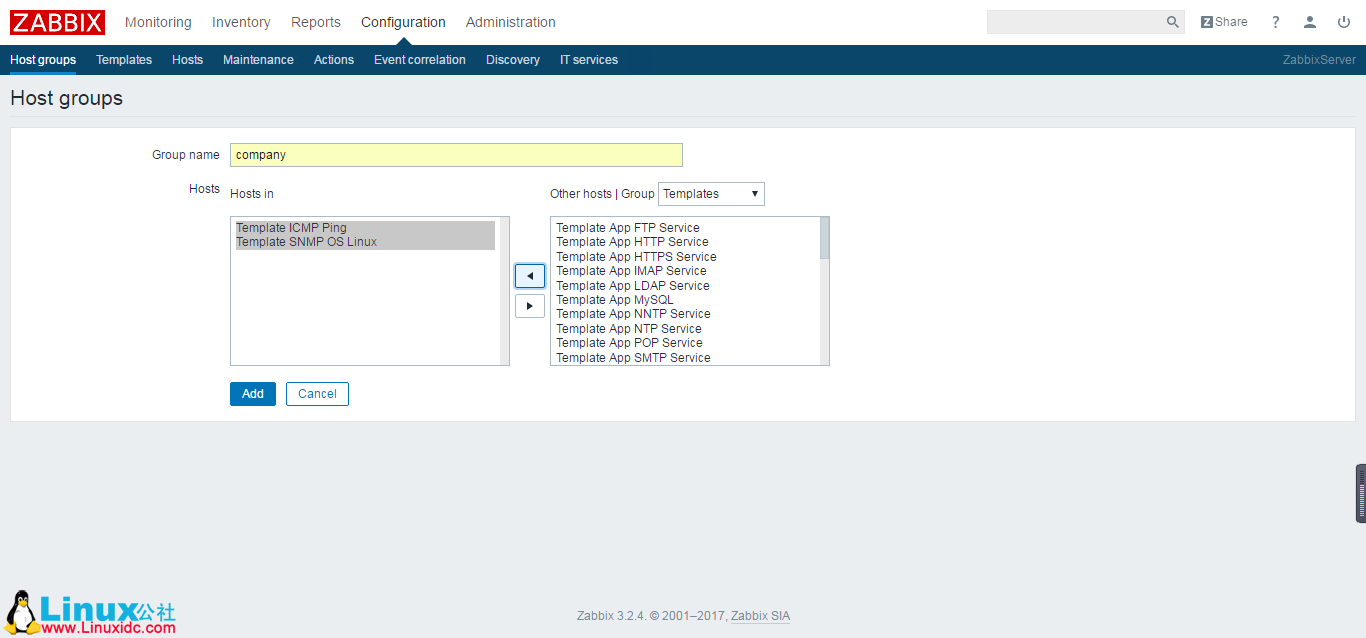Open Zabbix help with the question mark icon
This screenshot has height=638, width=1366.
coord(1275,21)
